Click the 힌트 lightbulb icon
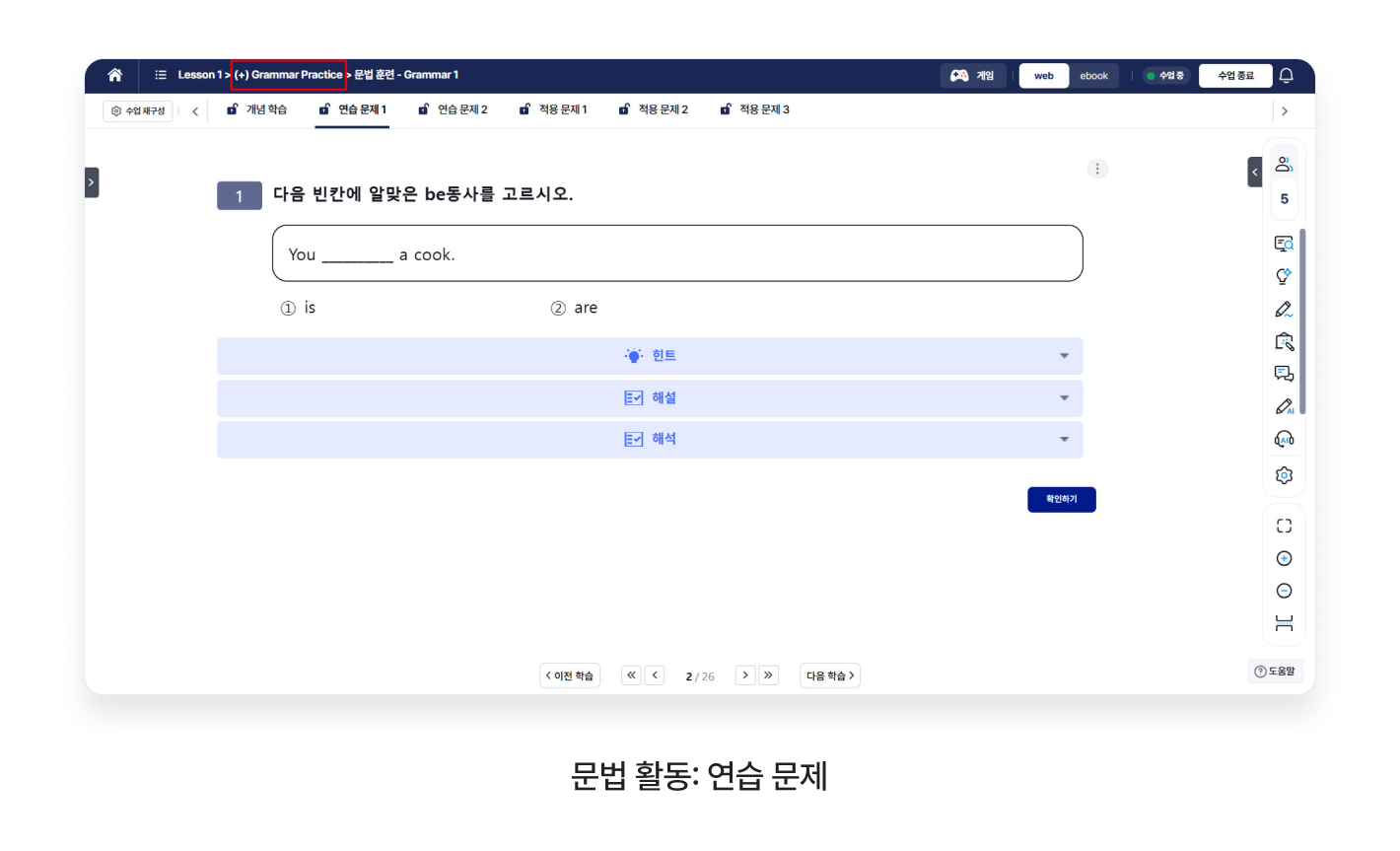The image size is (1400, 851). 634,356
